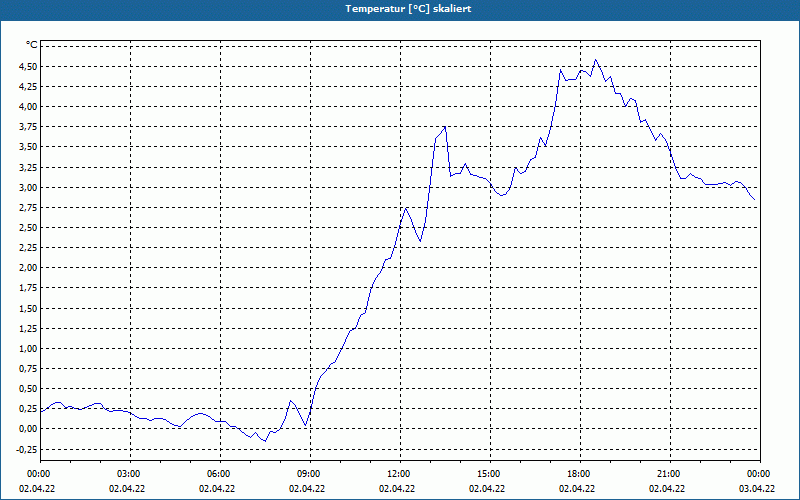The height and width of the screenshot is (500, 800).
Task: Pick the 0,50 y-axis value
Action: coord(28,389)
